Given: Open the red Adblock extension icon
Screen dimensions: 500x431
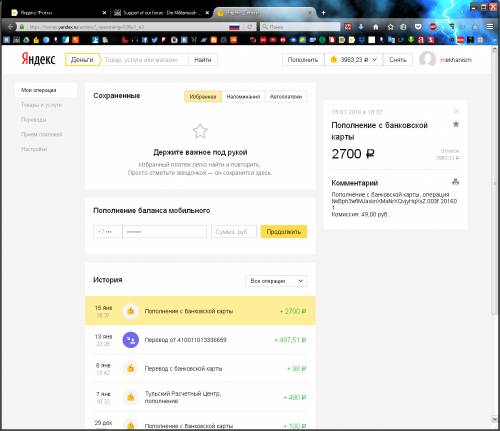Looking at the screenshot, I should [433, 27].
